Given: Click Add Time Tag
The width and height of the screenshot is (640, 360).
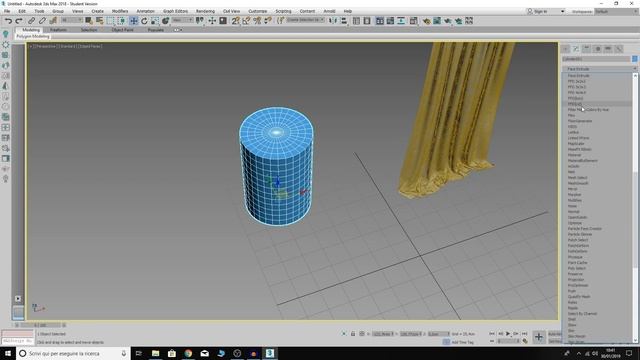Looking at the screenshot, I should tap(462, 342).
